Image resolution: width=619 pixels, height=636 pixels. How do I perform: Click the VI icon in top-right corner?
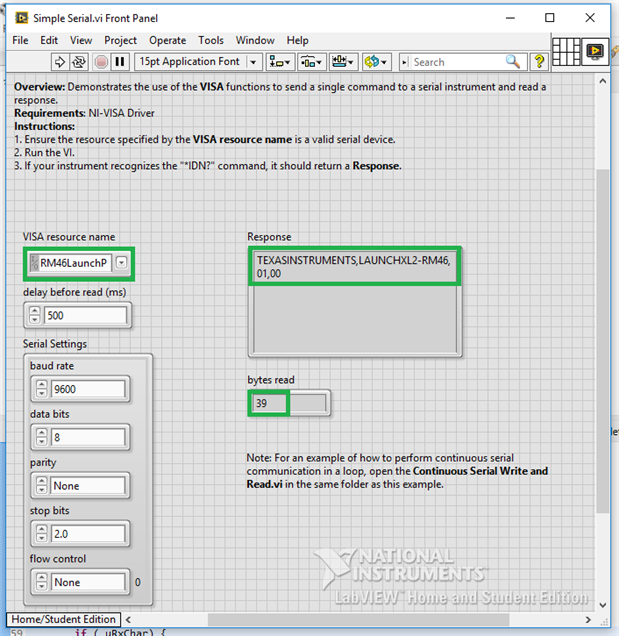click(x=595, y=52)
